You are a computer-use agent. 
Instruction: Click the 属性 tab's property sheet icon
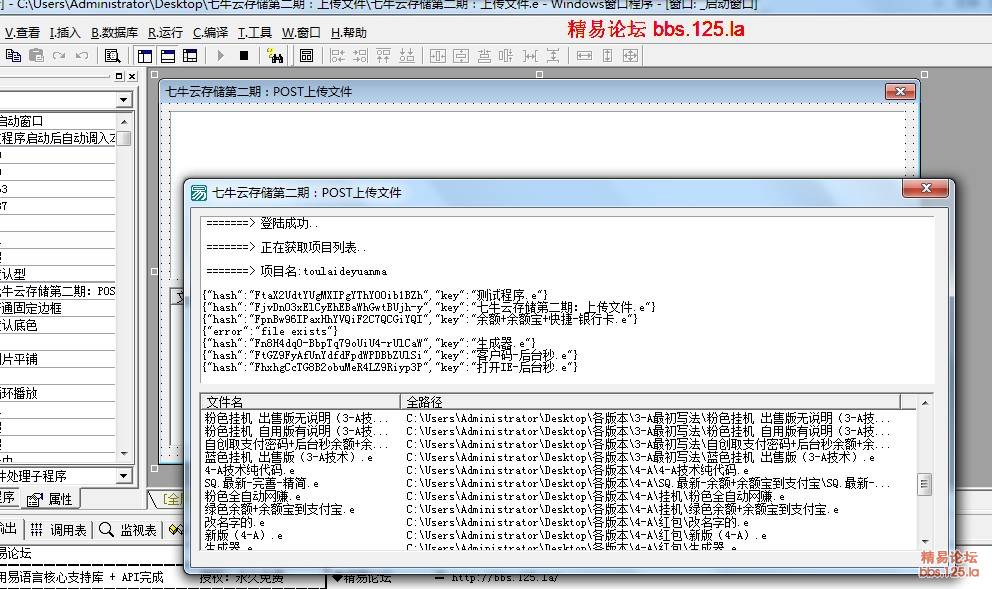(34, 500)
